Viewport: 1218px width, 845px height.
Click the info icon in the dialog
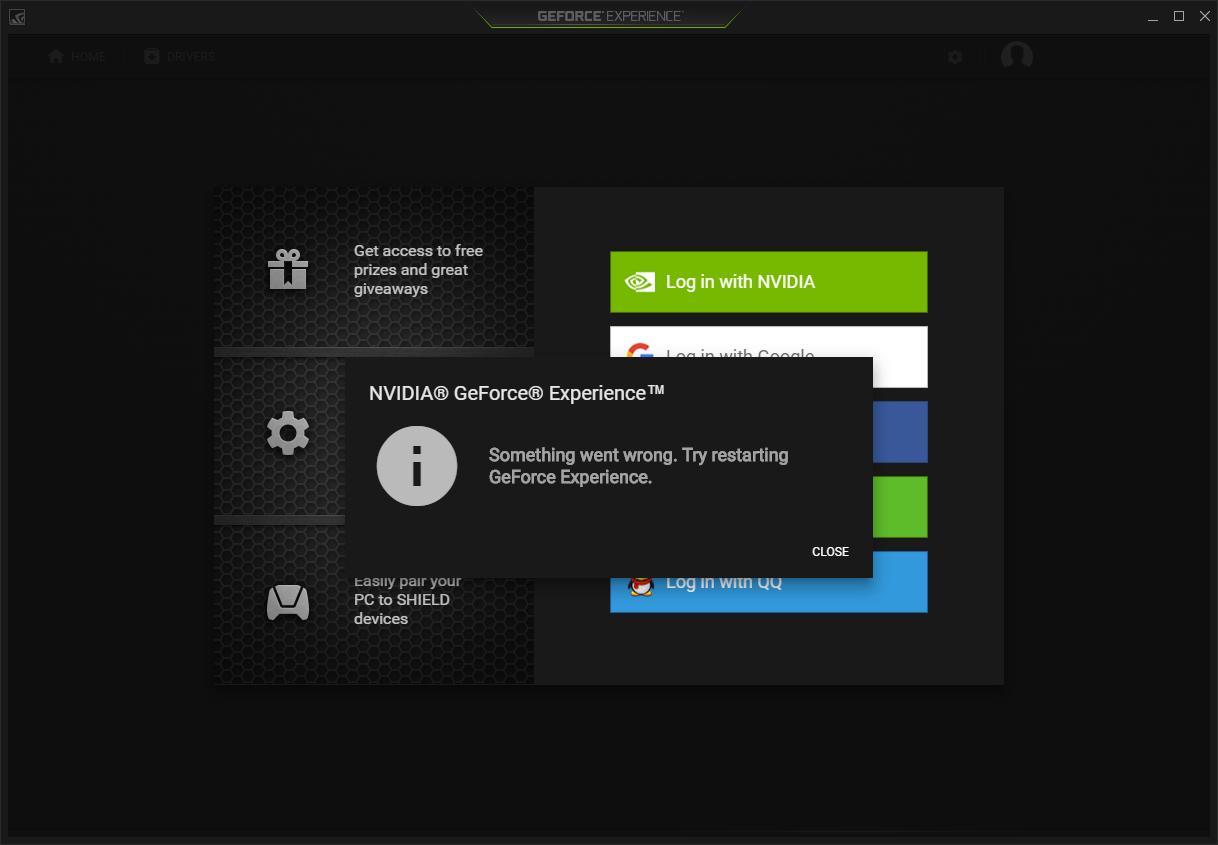[417, 466]
